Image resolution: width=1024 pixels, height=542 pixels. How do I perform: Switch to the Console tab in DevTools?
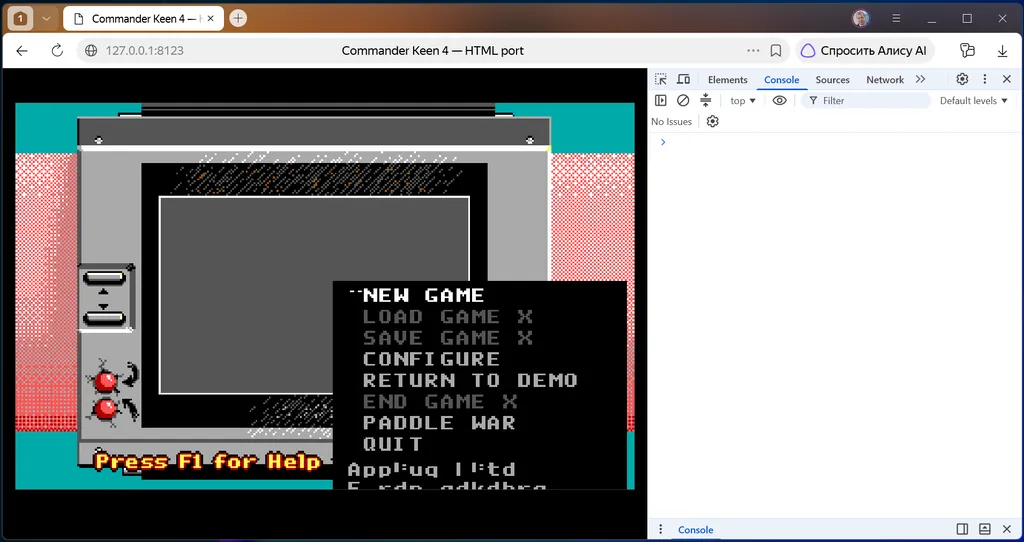(x=782, y=80)
